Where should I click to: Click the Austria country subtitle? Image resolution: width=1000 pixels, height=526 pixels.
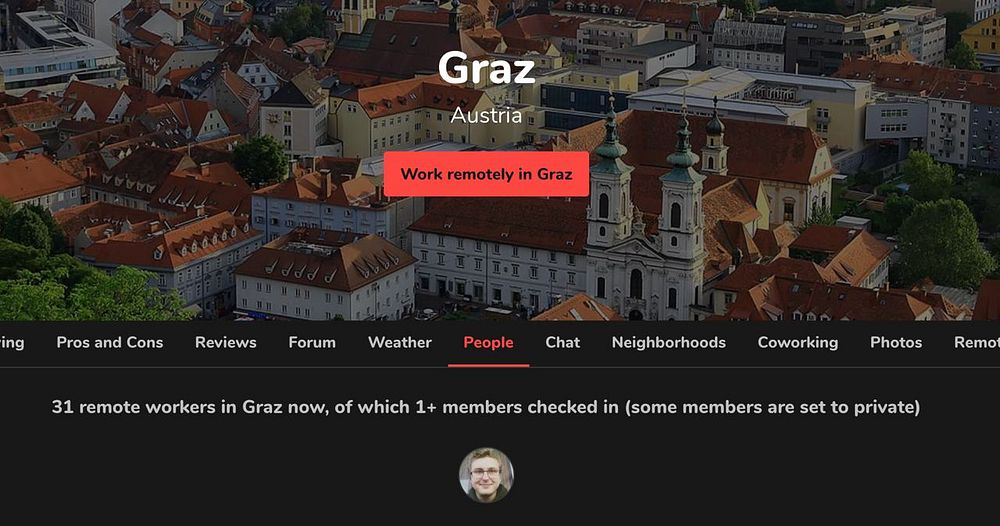pos(486,115)
